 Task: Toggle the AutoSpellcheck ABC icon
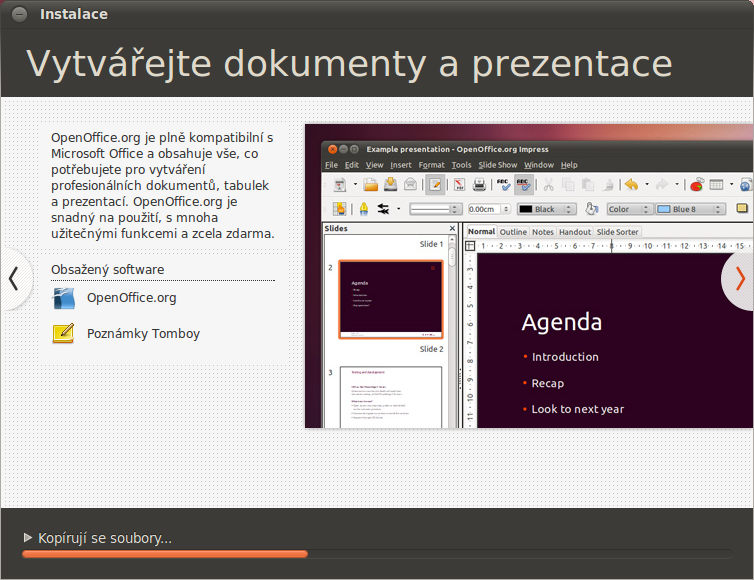pyautogui.click(x=524, y=185)
